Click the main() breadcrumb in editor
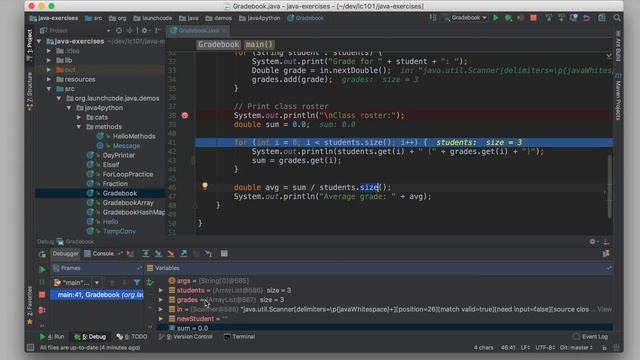 (259, 44)
